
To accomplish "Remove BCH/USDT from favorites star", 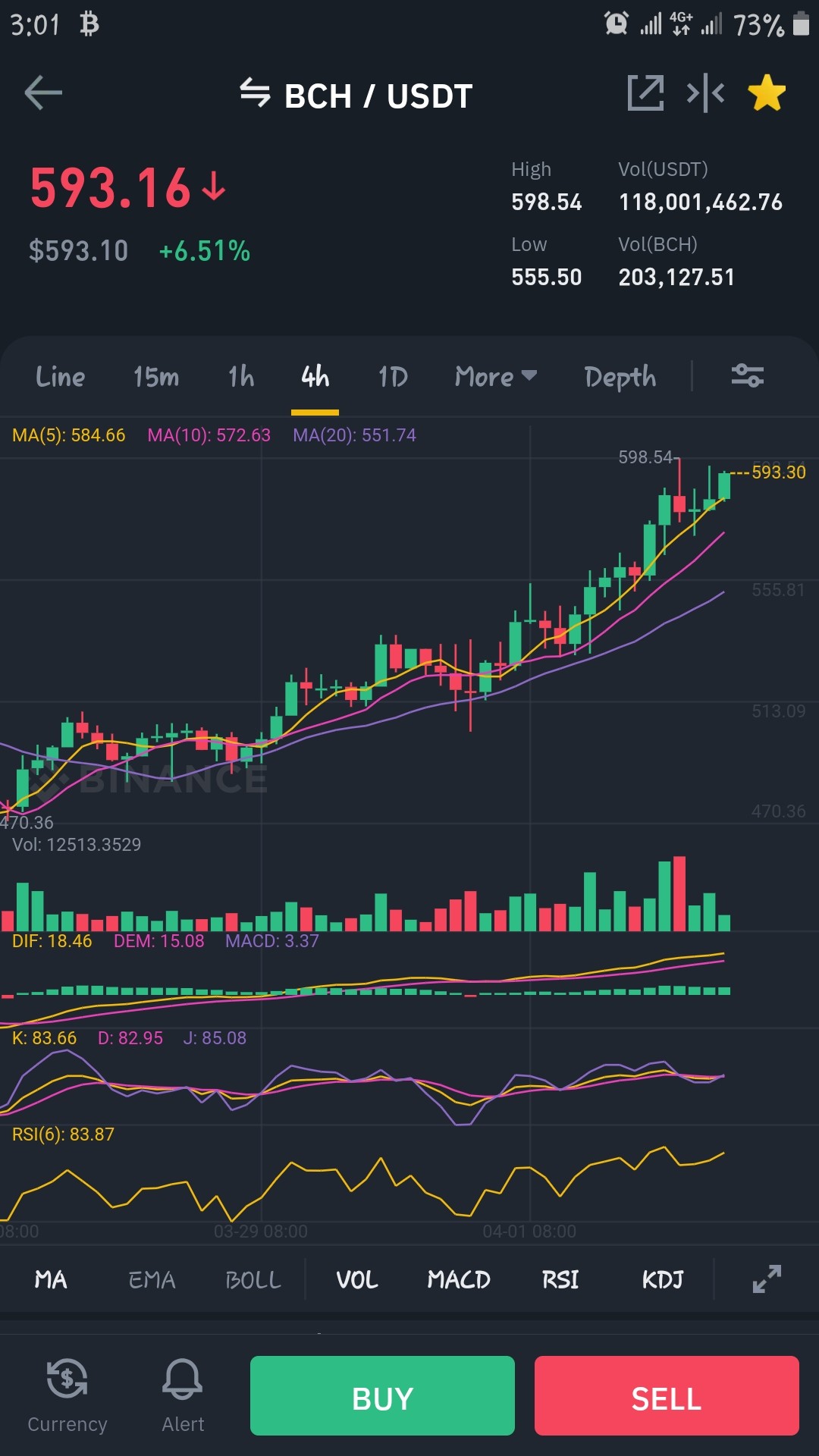I will [767, 93].
